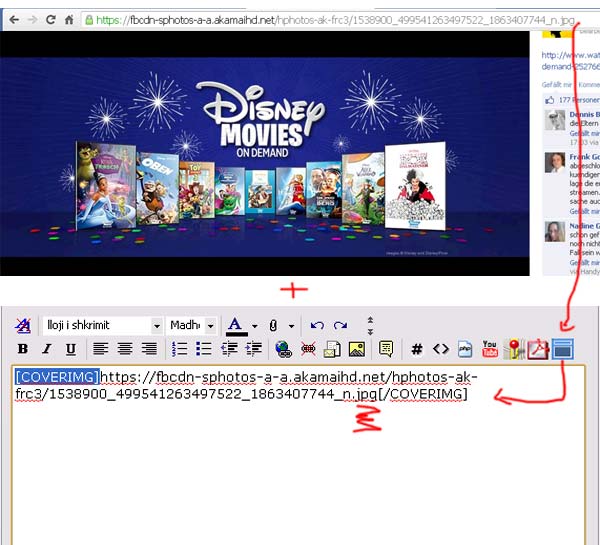Increase the text indent
600x545 pixels.
pos(253,349)
